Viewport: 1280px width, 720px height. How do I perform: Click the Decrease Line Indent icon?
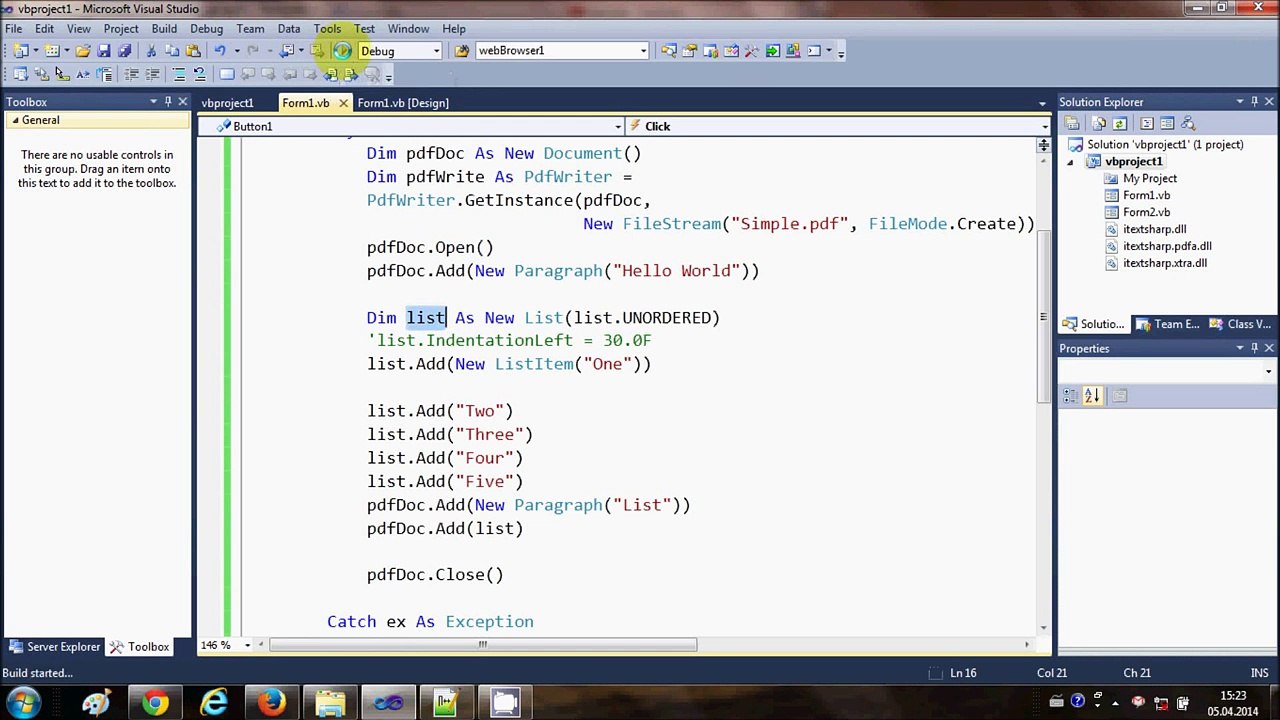pos(131,74)
